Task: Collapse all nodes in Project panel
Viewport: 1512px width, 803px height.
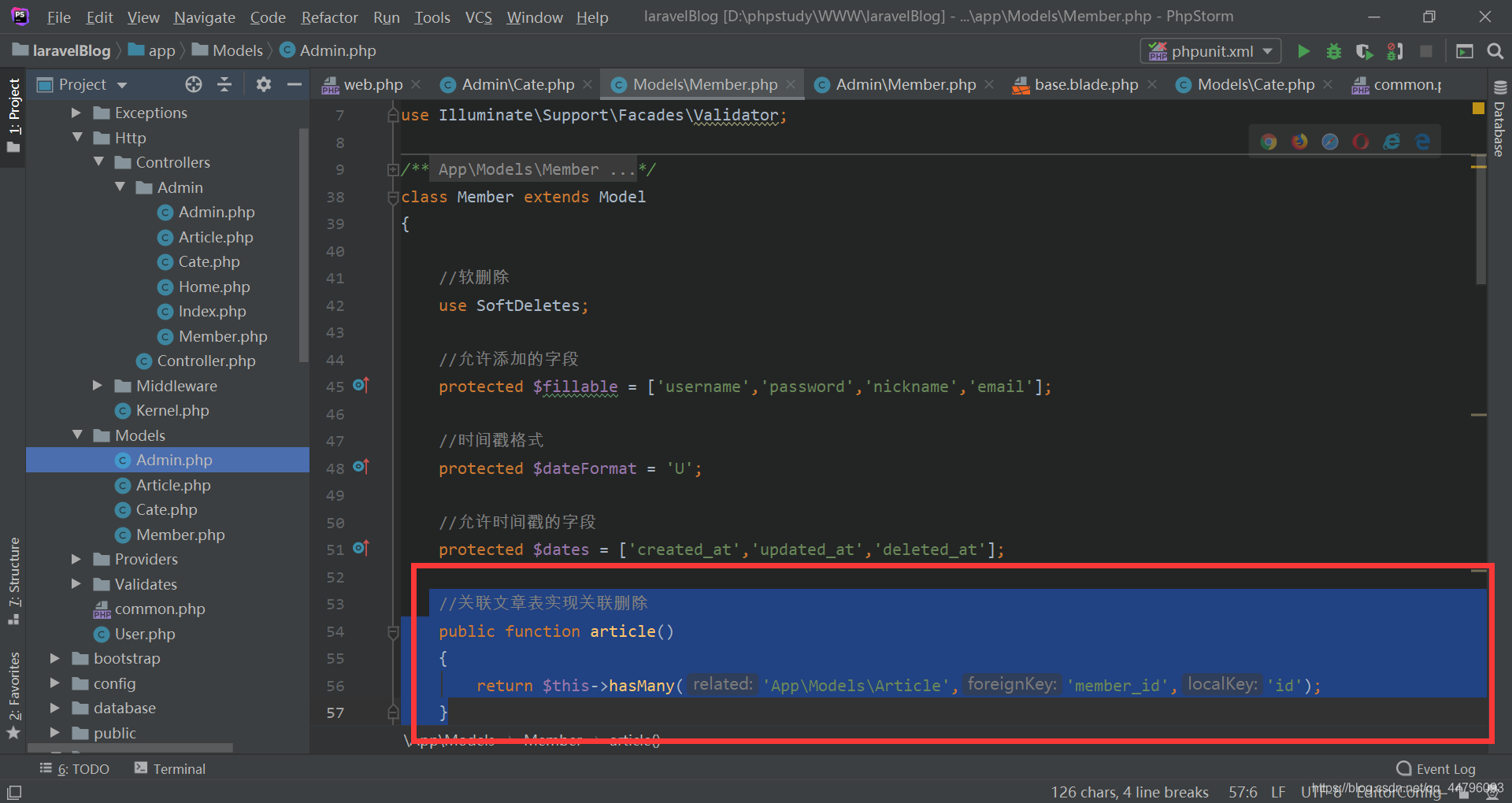Action: point(224,84)
